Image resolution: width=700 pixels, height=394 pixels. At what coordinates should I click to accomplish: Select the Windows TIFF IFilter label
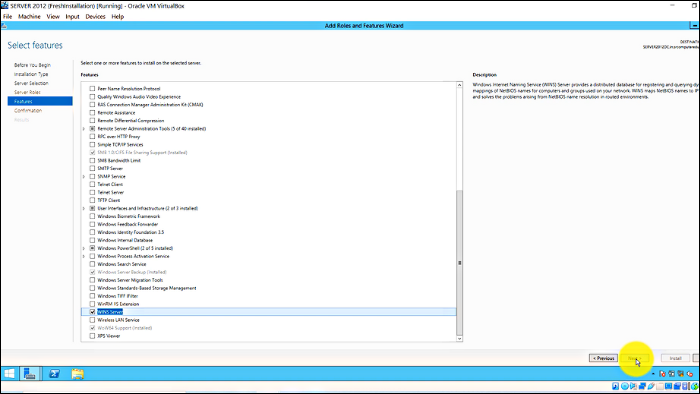coord(117,296)
